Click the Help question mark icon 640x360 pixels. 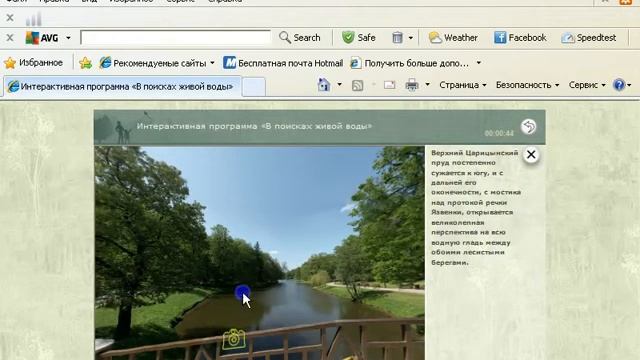(x=619, y=85)
